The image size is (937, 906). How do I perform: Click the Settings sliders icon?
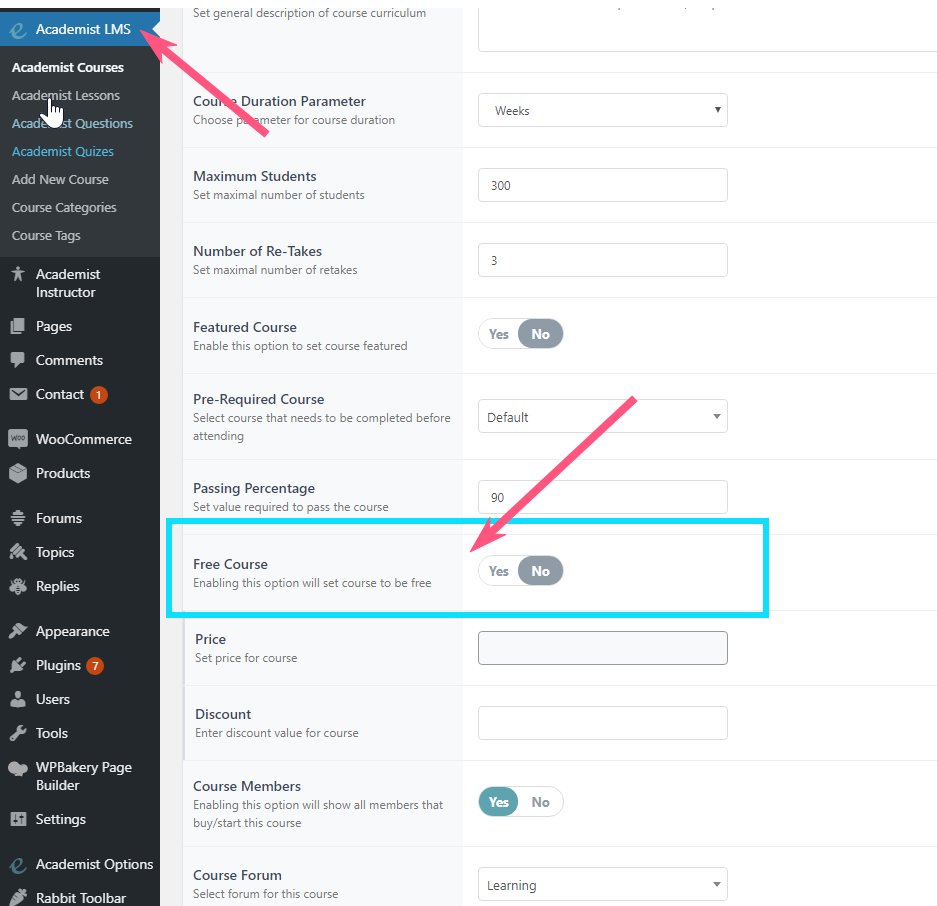click(19, 819)
